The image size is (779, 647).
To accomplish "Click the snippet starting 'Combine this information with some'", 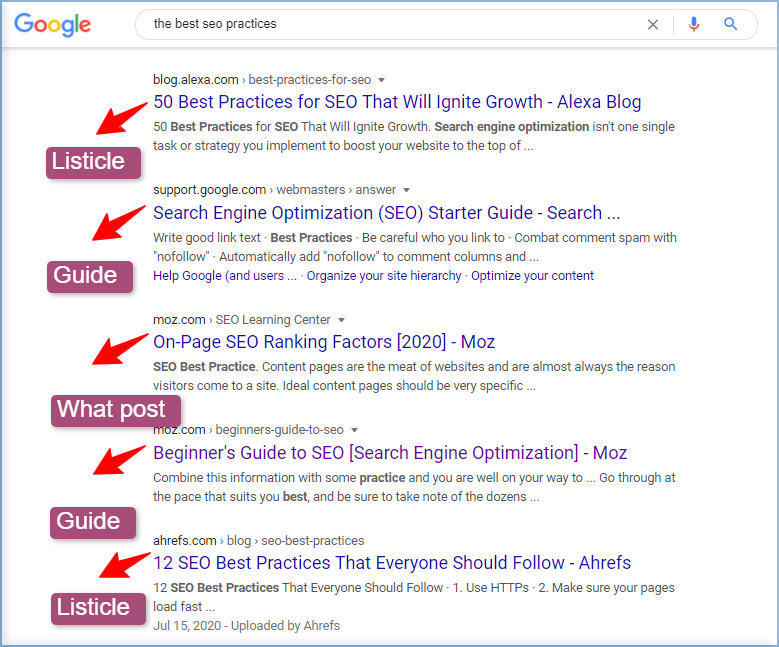I will point(414,487).
